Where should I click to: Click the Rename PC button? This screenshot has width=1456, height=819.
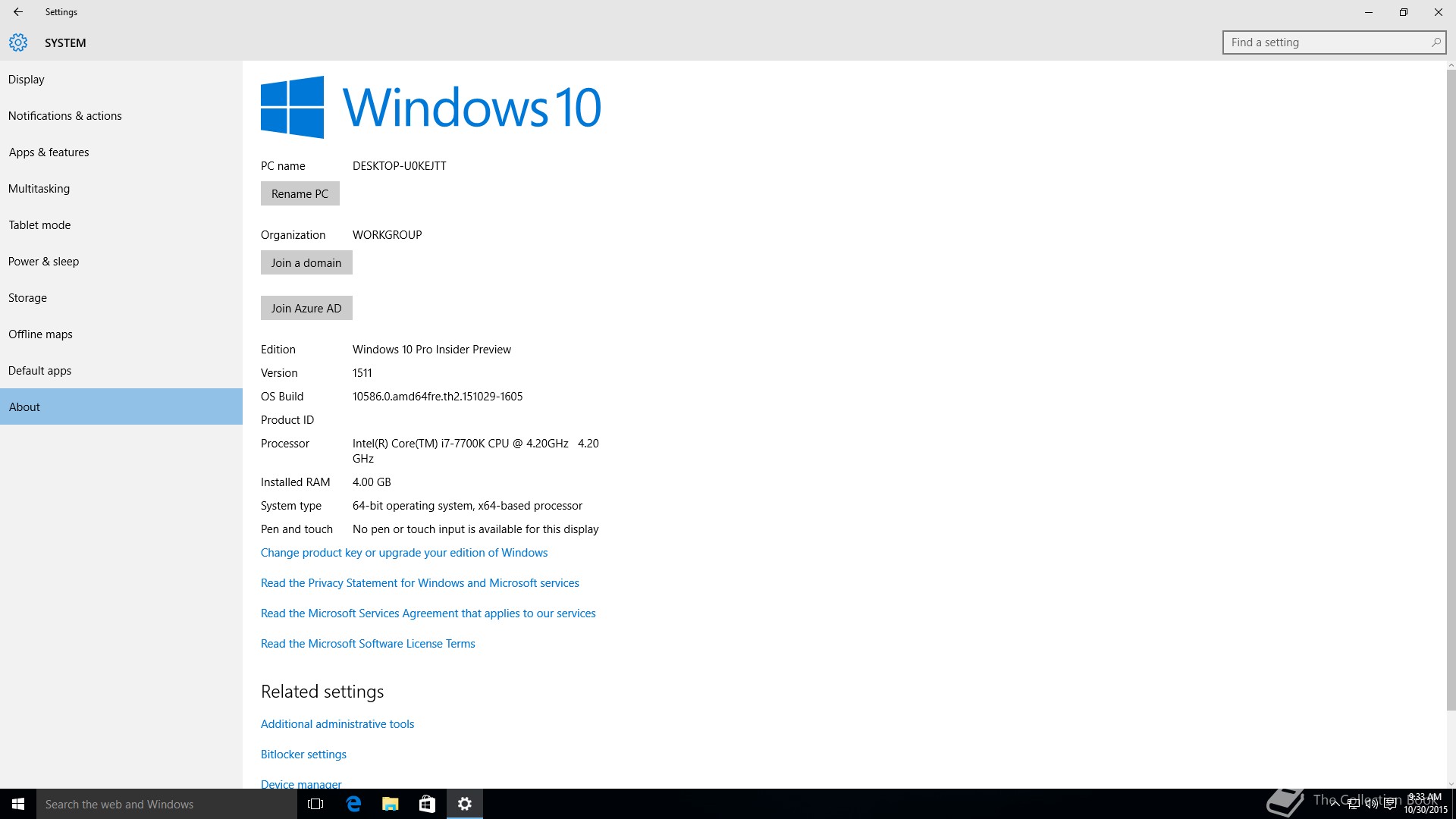click(x=300, y=193)
